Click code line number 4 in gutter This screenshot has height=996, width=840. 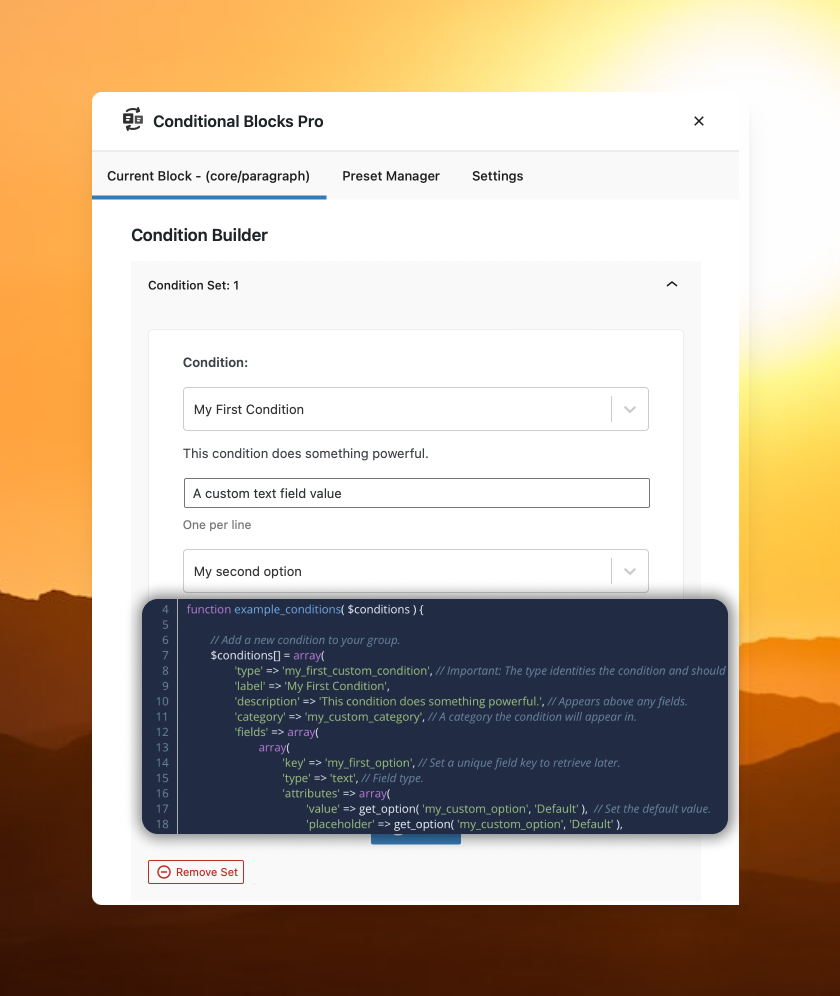click(165, 609)
